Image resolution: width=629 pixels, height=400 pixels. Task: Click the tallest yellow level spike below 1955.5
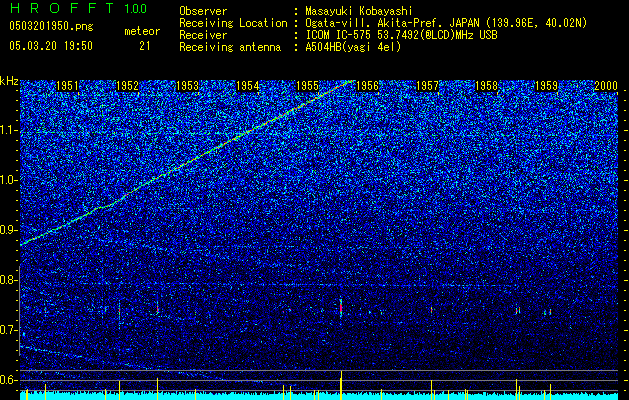tap(341, 385)
